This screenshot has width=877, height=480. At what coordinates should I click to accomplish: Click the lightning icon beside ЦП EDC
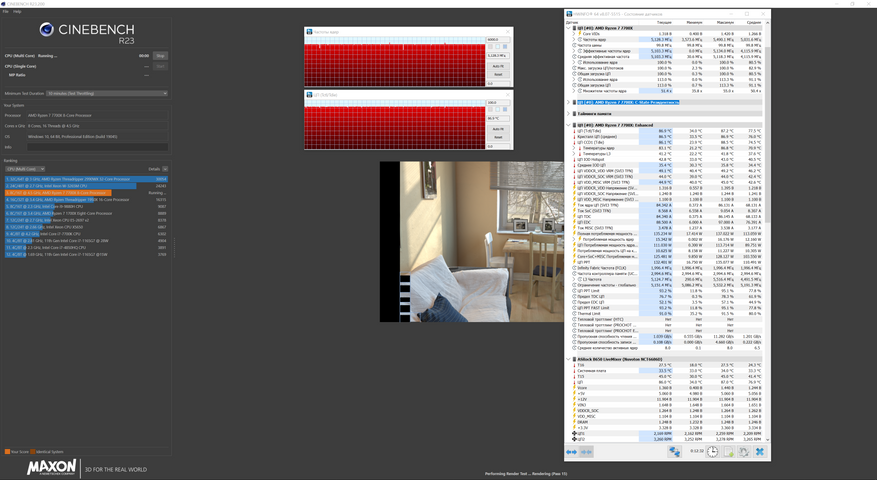click(574, 222)
